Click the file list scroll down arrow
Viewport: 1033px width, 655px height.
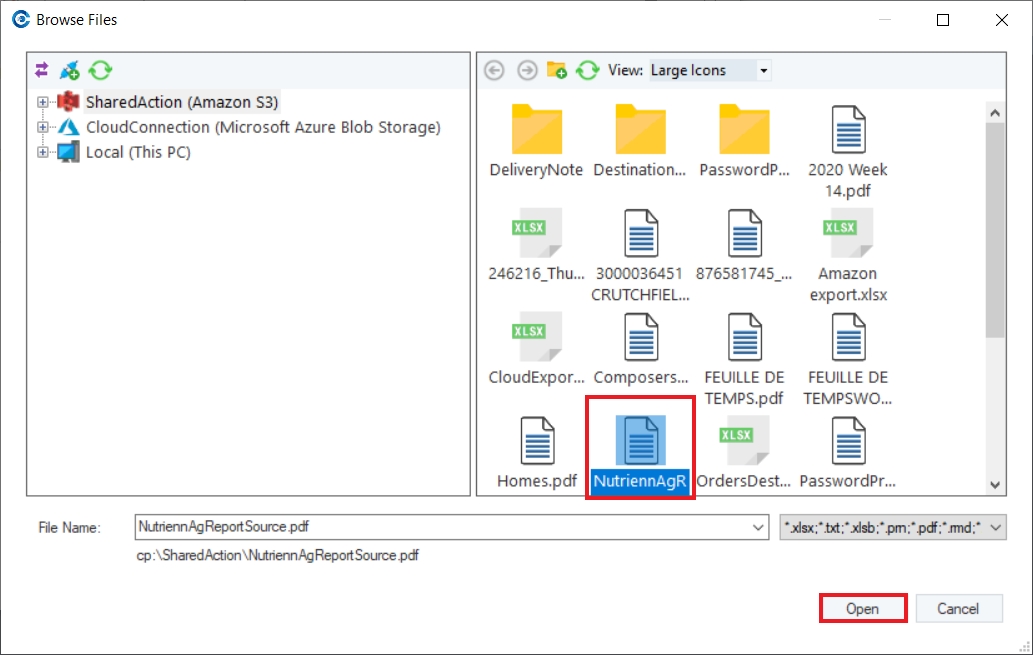(995, 485)
